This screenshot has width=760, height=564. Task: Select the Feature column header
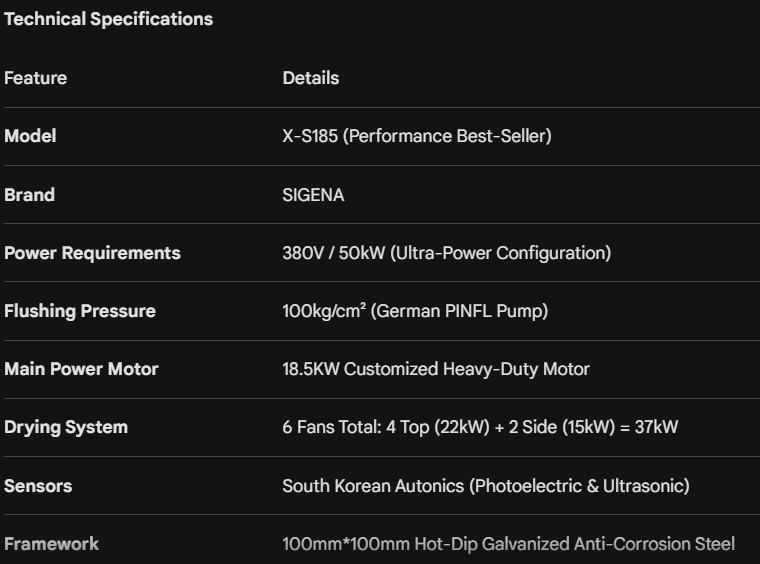[x=35, y=78]
